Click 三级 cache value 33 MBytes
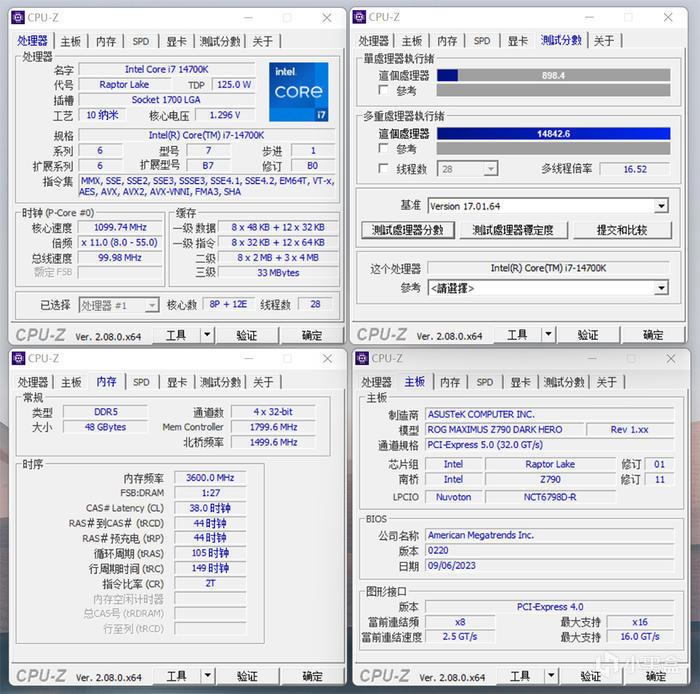Screen dimensions: 700x694 pos(278,273)
